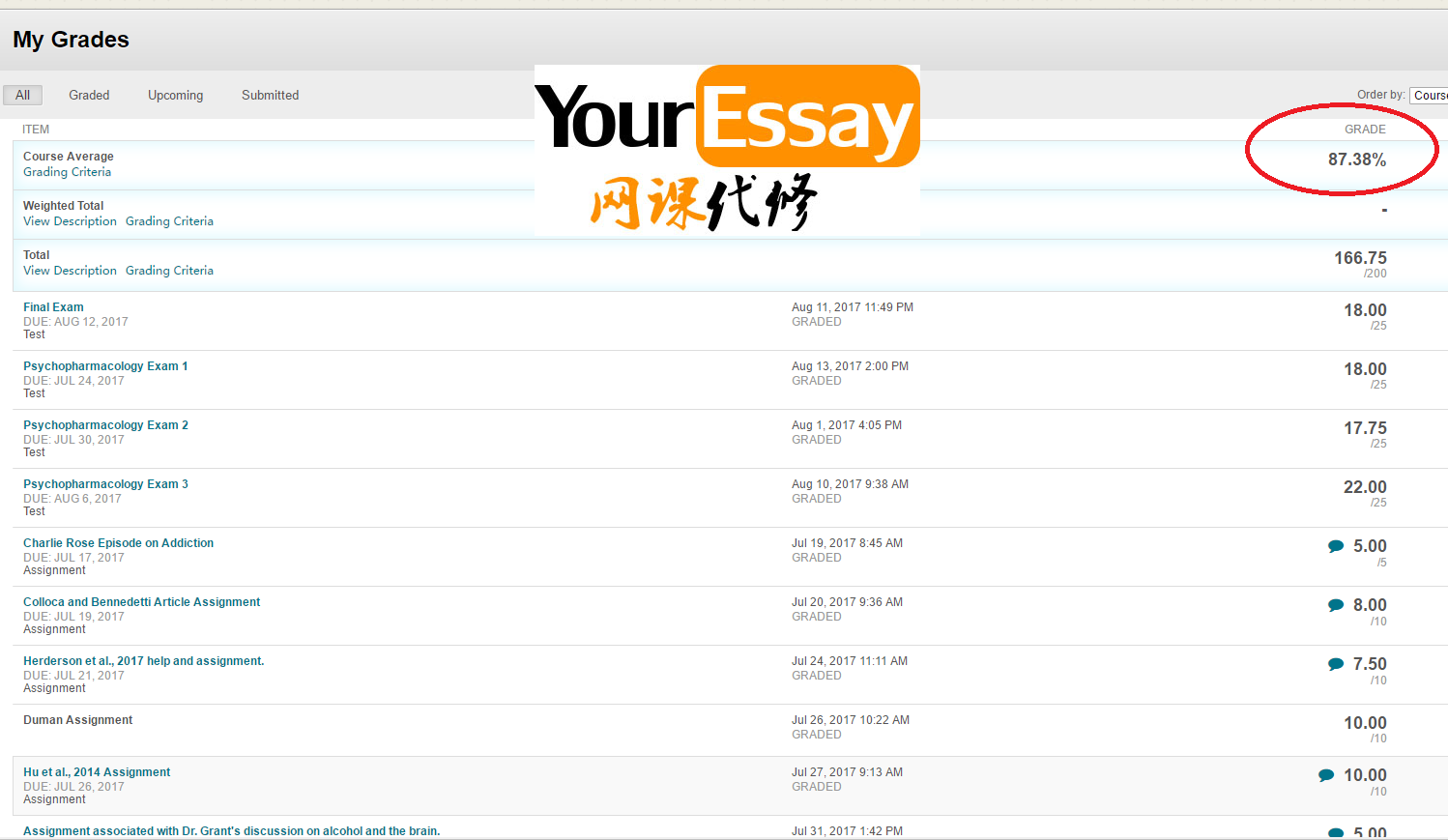Click DUE: JUL 19, 2017 text
The width and height of the screenshot is (1448, 840).
(x=73, y=617)
